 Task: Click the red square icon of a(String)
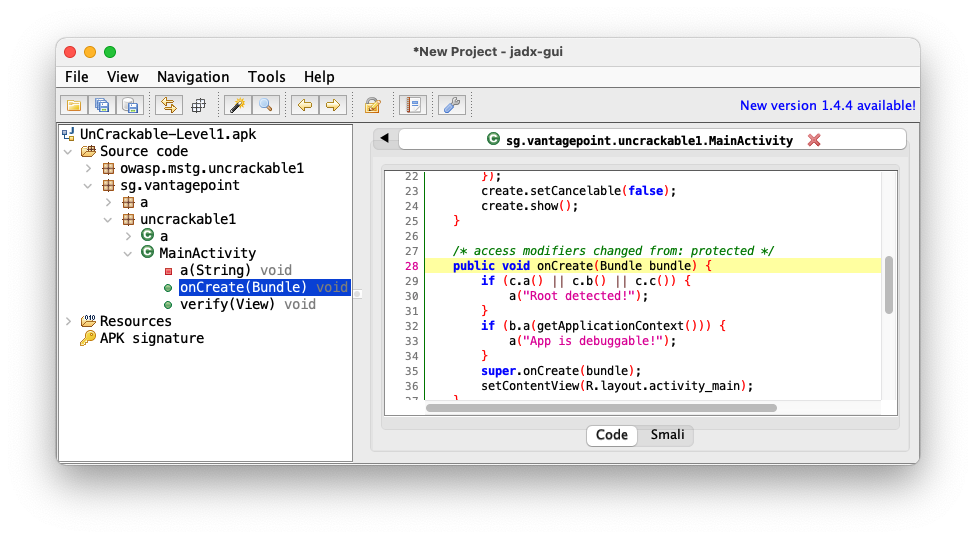(168, 271)
